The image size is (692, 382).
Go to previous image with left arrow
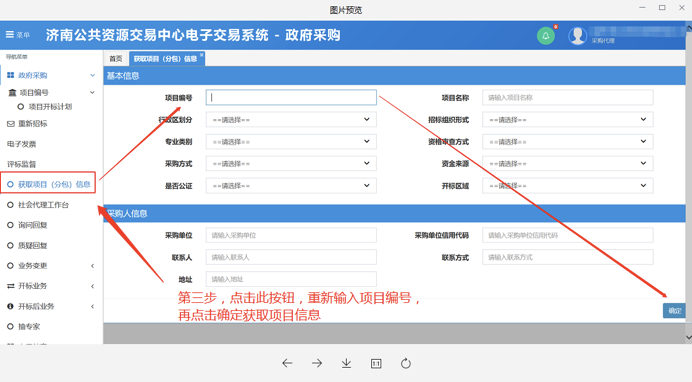(x=287, y=363)
